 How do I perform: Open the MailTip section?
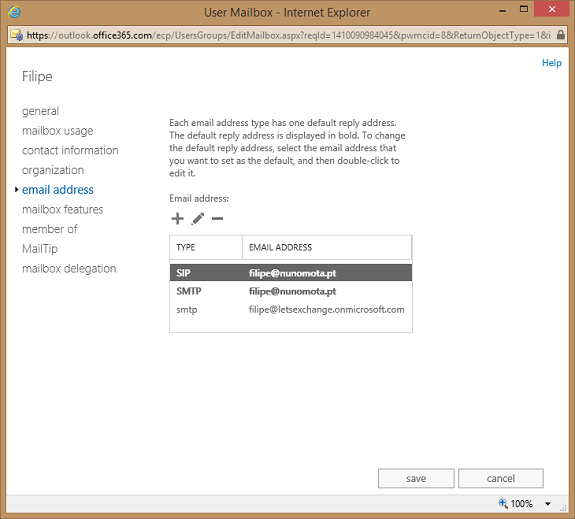[40, 249]
